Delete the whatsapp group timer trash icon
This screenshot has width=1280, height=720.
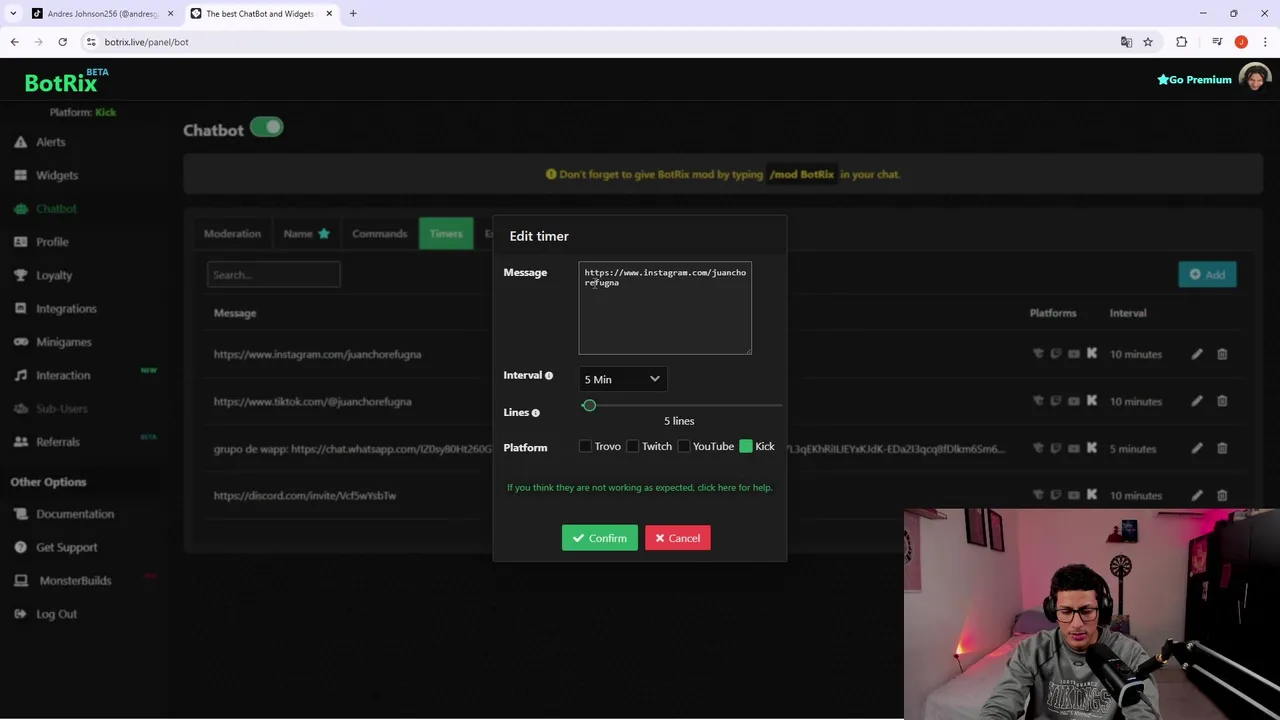pos(1222,448)
